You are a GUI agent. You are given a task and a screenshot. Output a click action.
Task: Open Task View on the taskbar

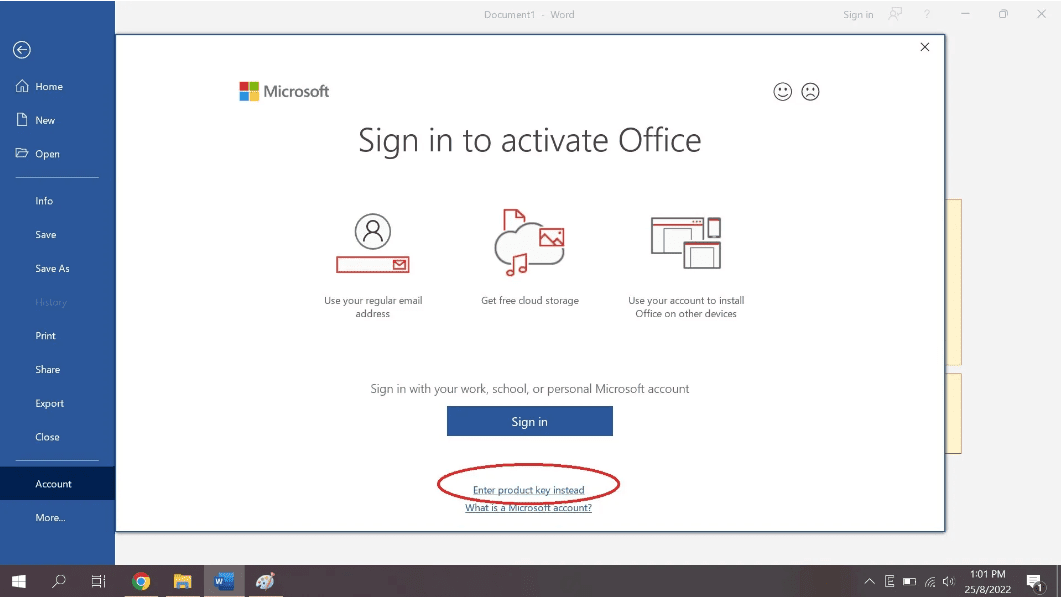coord(99,581)
